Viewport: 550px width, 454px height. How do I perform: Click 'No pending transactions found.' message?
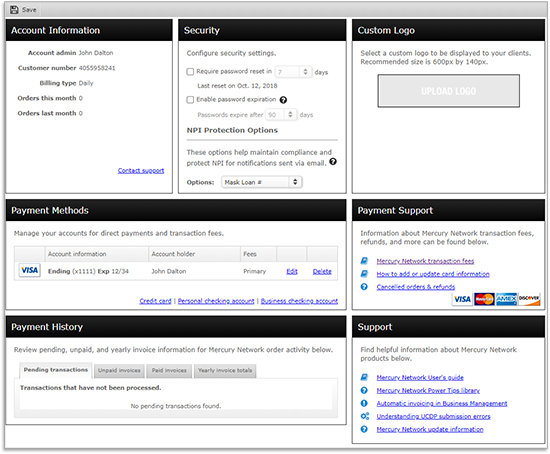[176, 406]
